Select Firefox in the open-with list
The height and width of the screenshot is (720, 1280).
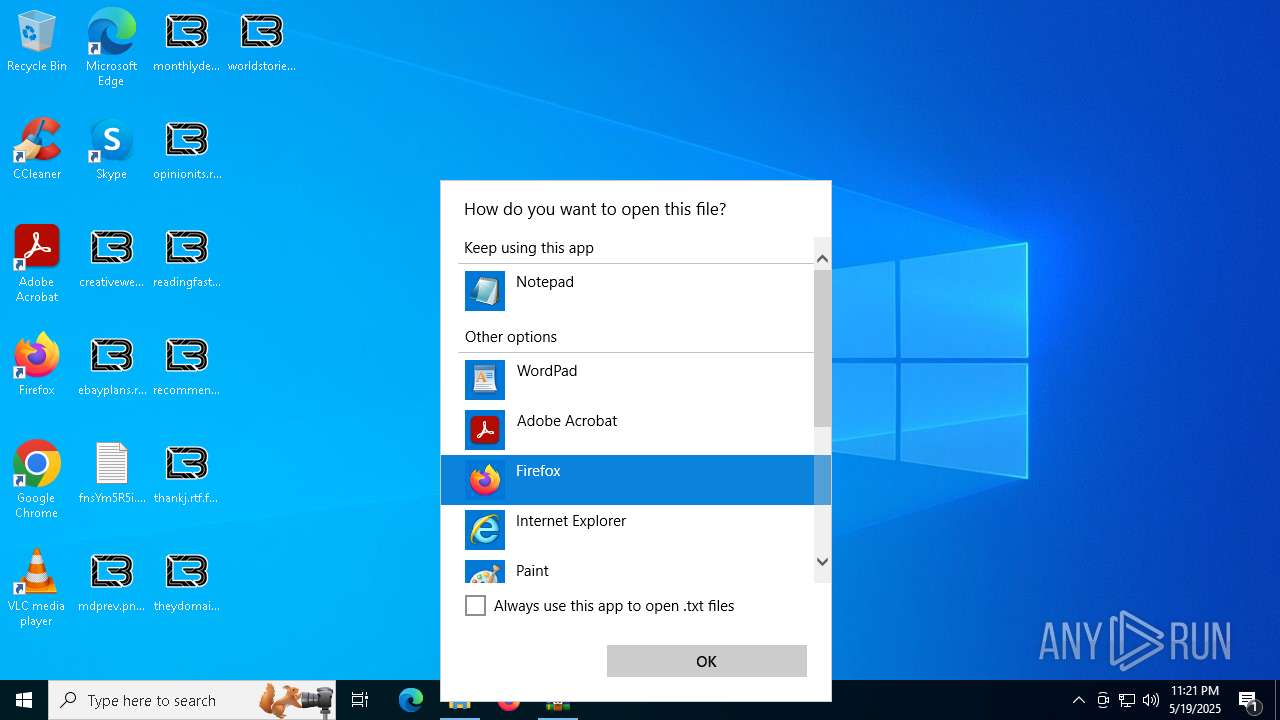627,480
